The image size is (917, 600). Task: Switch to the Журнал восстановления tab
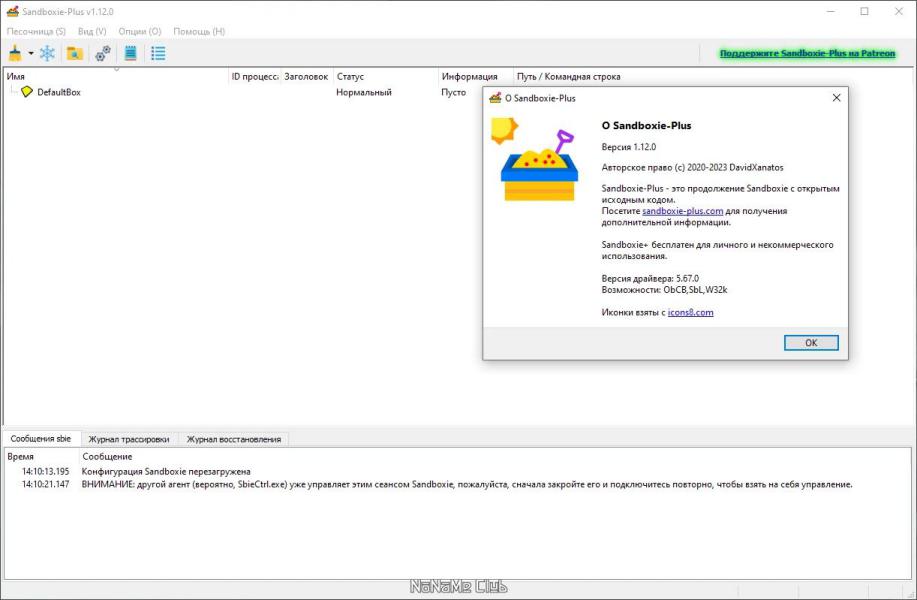(x=233, y=439)
